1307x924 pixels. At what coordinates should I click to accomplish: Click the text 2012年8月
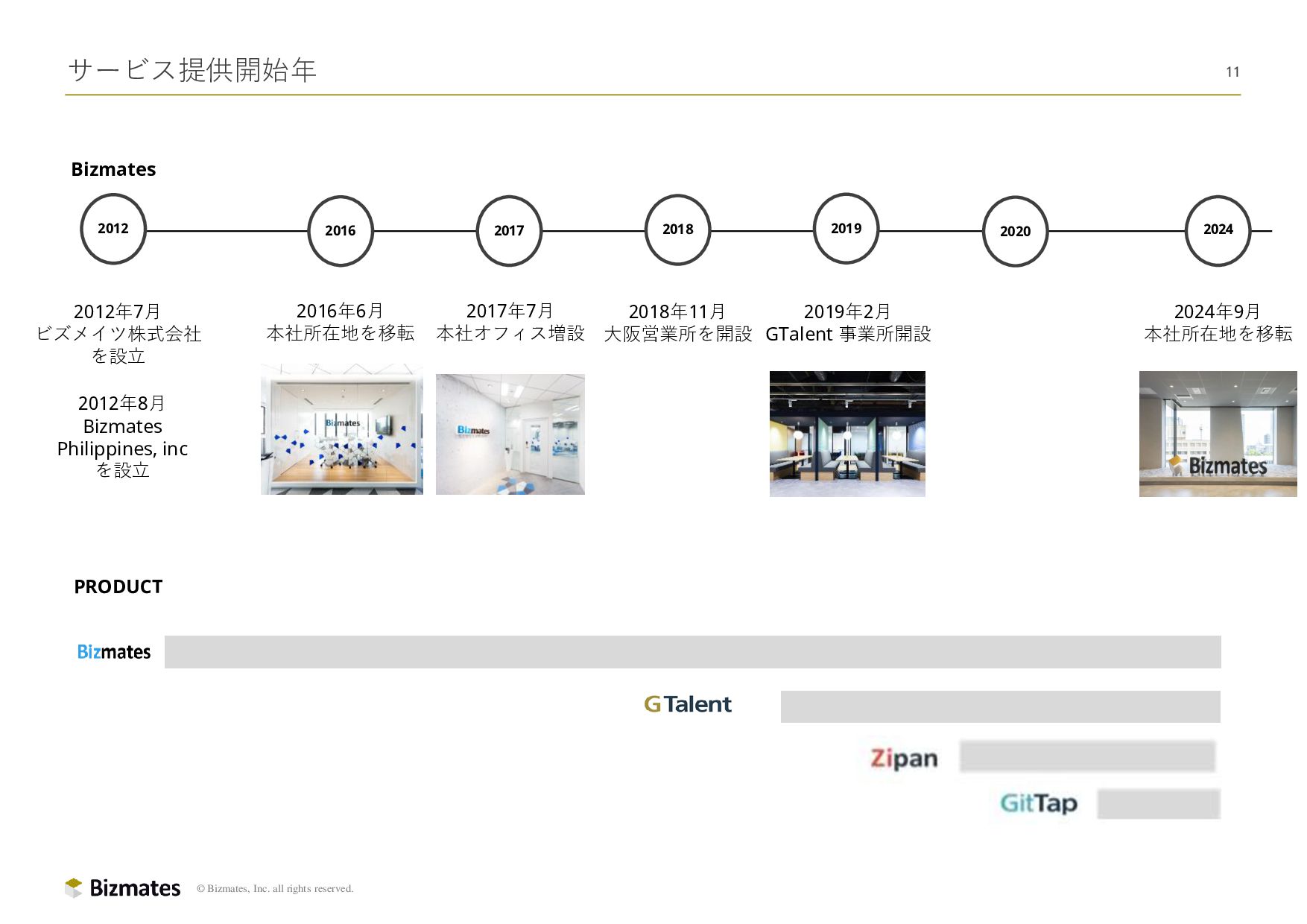click(x=121, y=403)
